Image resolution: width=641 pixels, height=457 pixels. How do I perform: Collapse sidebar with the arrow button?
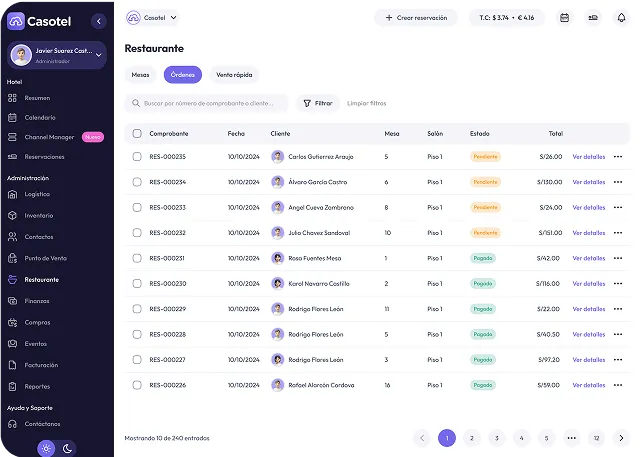pyautogui.click(x=97, y=21)
